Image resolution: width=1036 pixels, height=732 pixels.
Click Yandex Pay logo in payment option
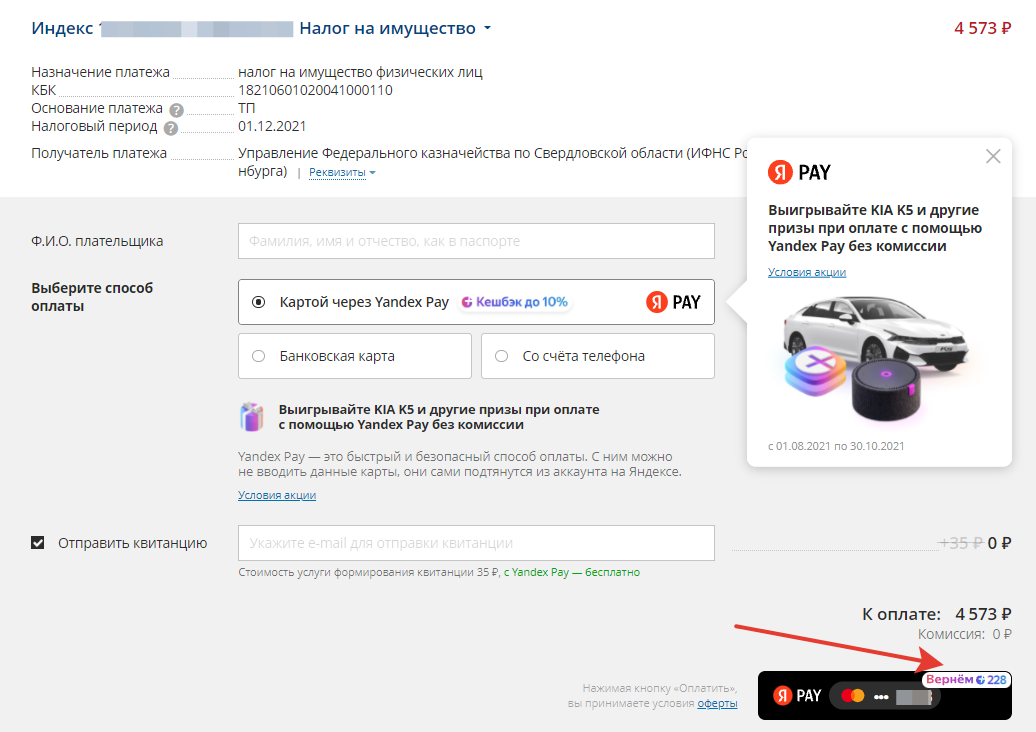(673, 302)
